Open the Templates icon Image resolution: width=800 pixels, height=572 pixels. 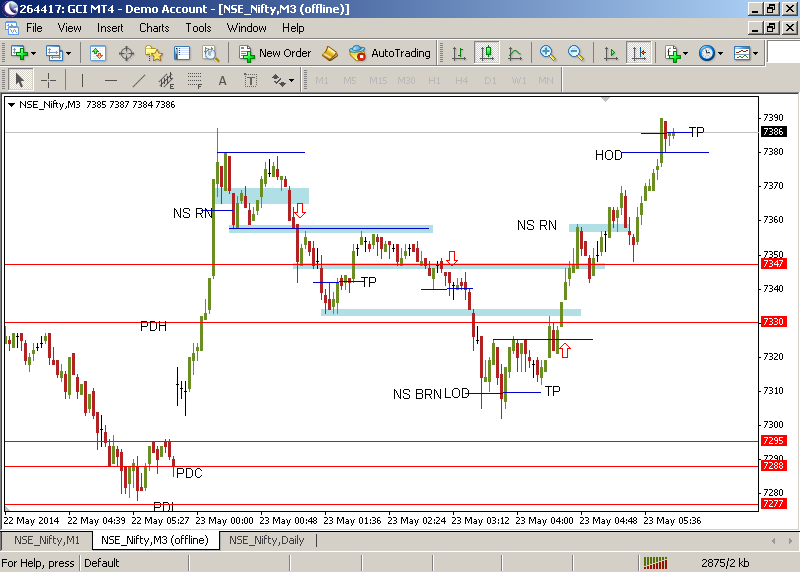coord(742,53)
